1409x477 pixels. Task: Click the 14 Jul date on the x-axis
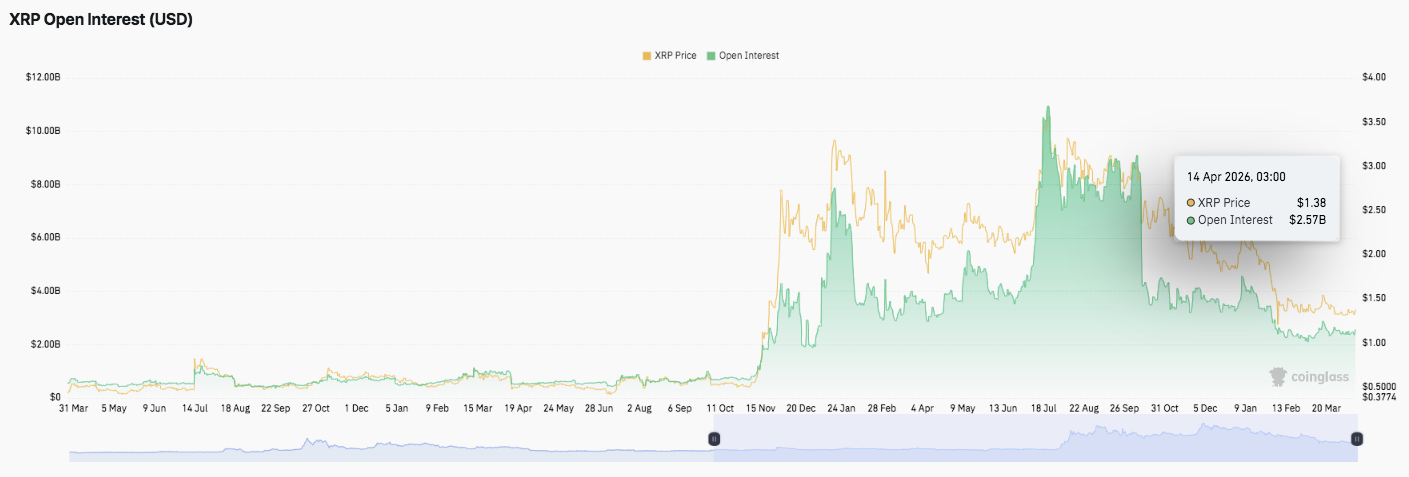[x=195, y=408]
